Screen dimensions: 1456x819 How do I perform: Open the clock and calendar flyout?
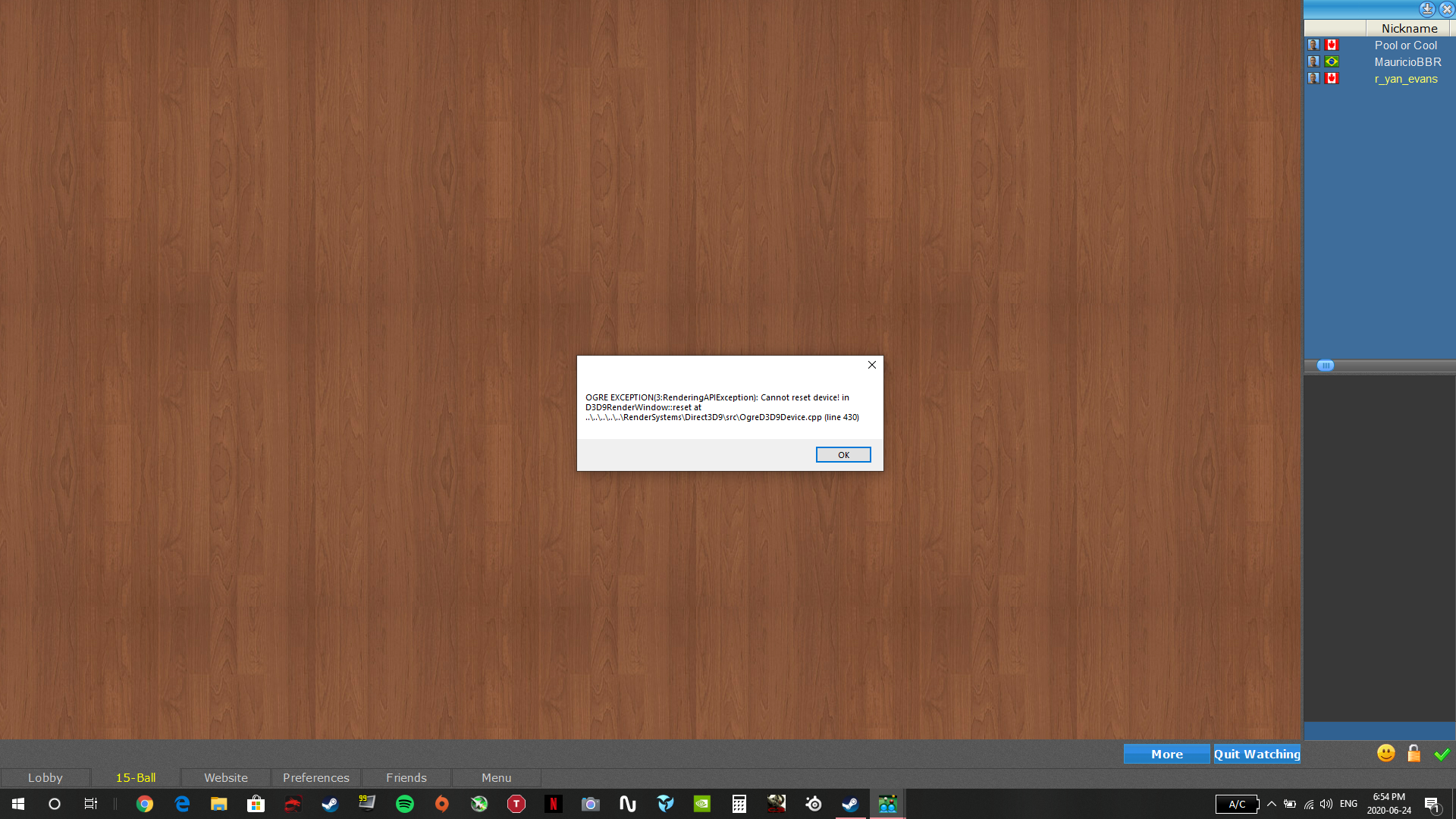coord(1389,804)
